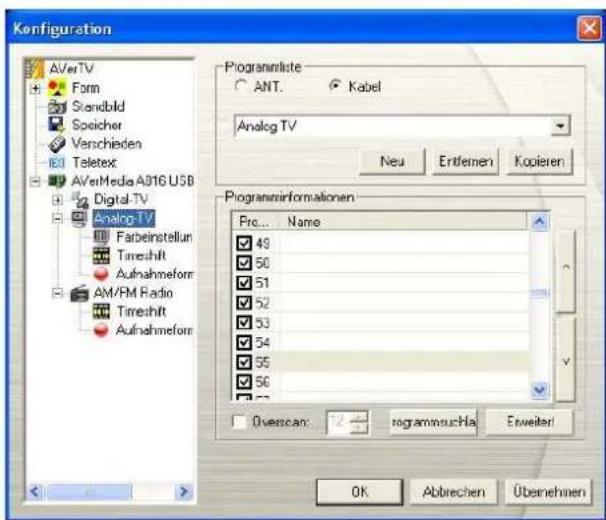Click the Overscan value spinner
The height and width of the screenshot is (520, 606).
358,423
